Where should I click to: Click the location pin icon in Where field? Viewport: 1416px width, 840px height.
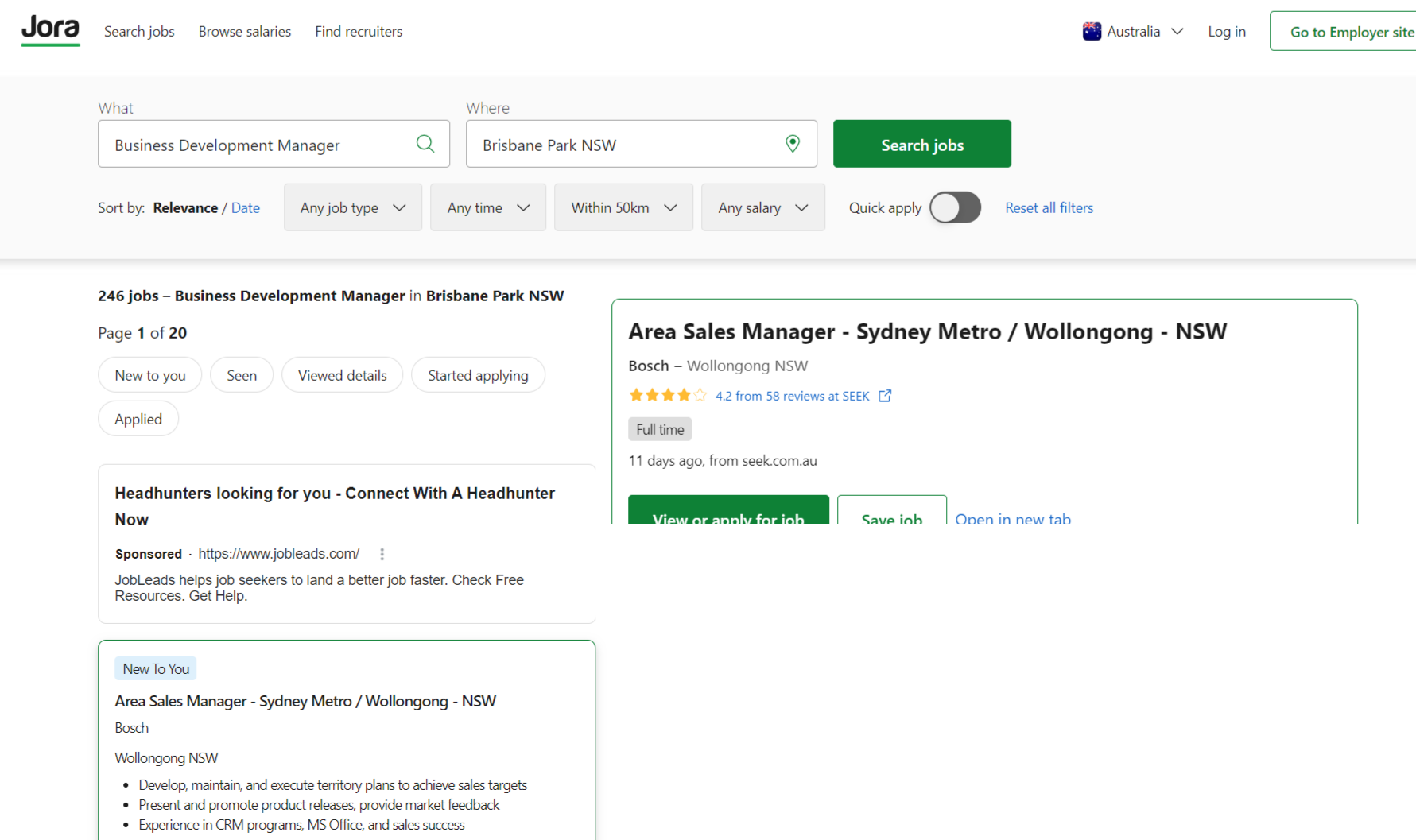[793, 144]
